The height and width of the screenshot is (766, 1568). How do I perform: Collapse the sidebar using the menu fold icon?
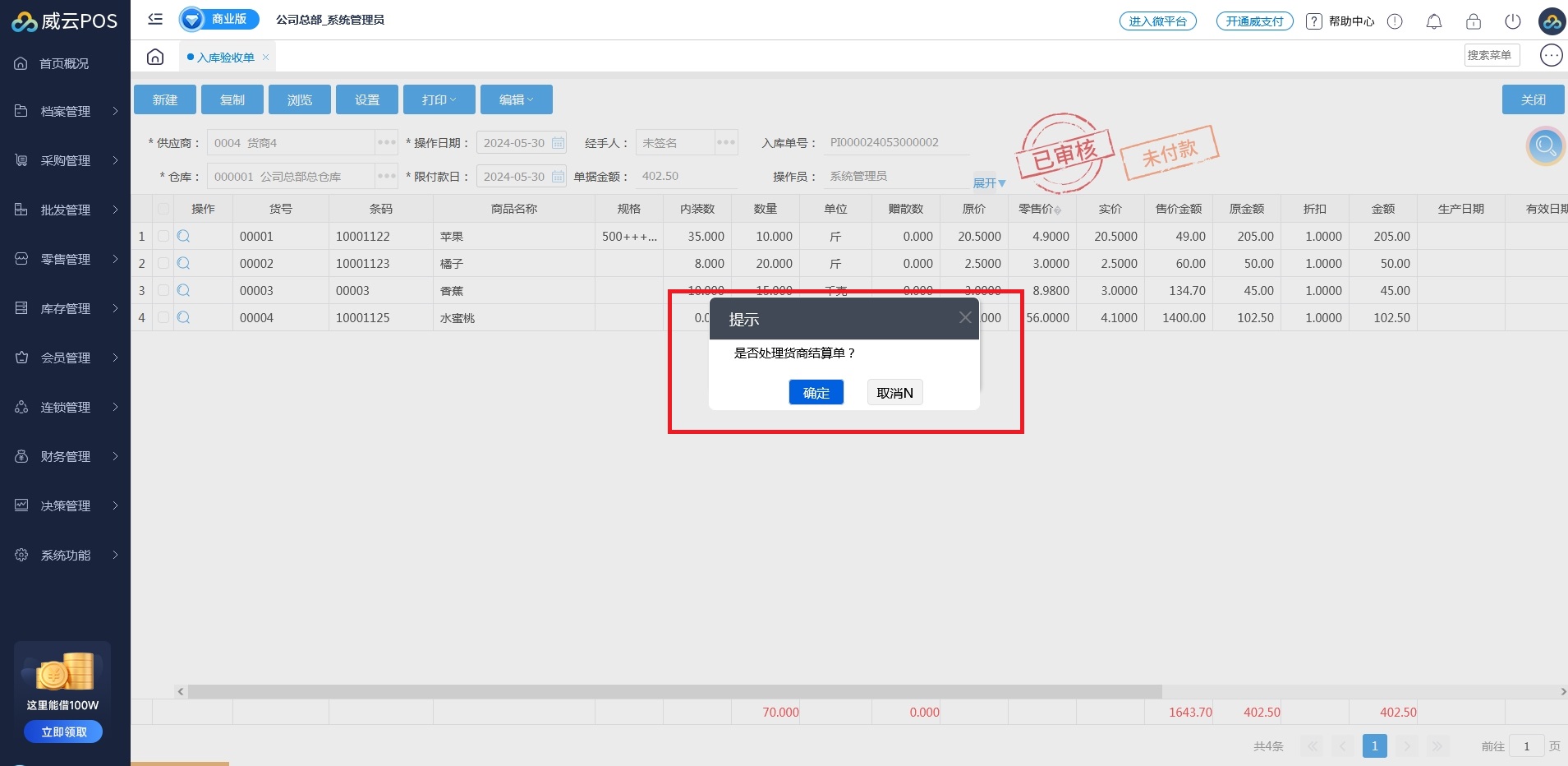[155, 19]
